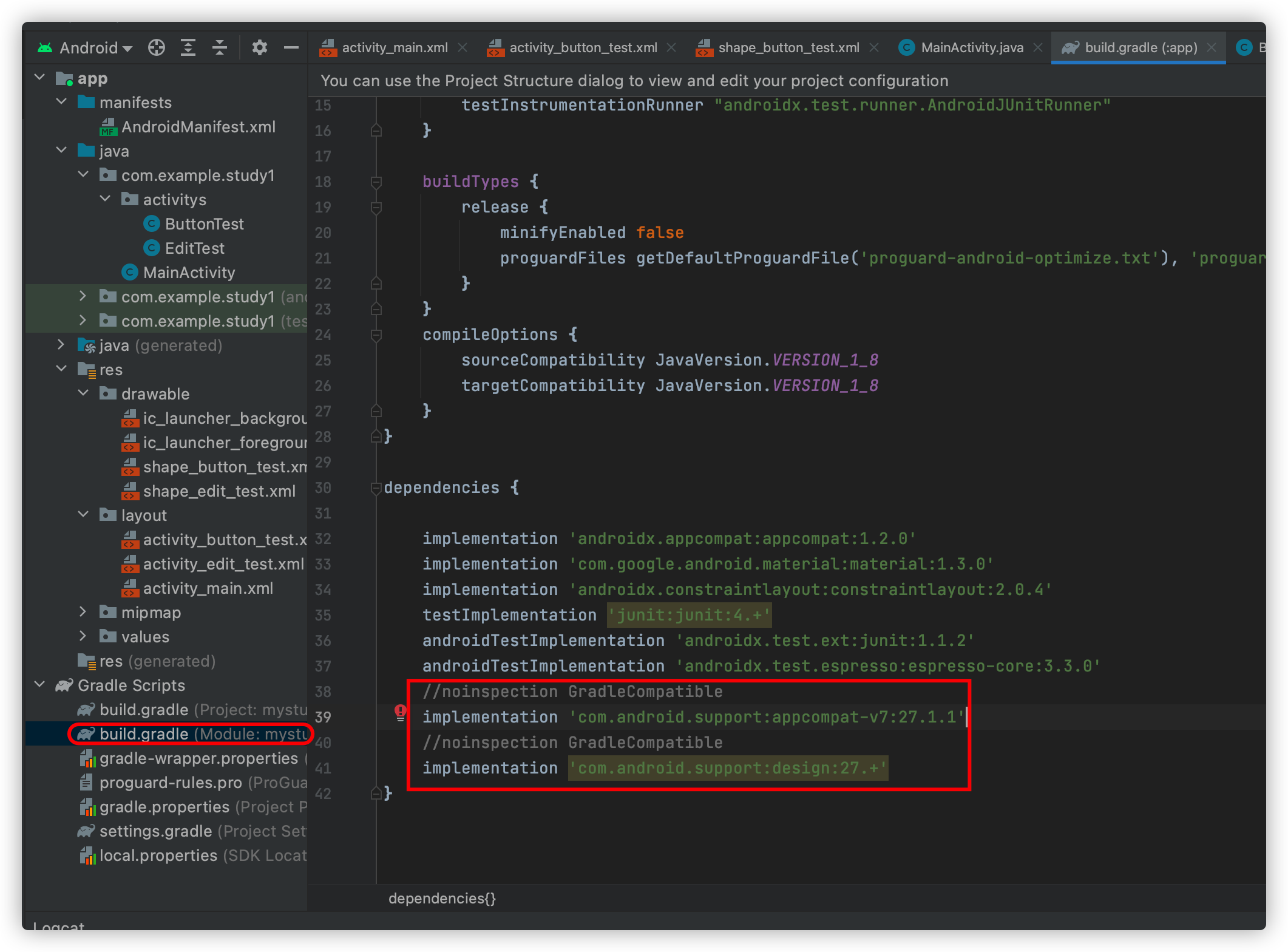Collapse the layout folder
This screenshot has height=952, width=1288.
[84, 515]
